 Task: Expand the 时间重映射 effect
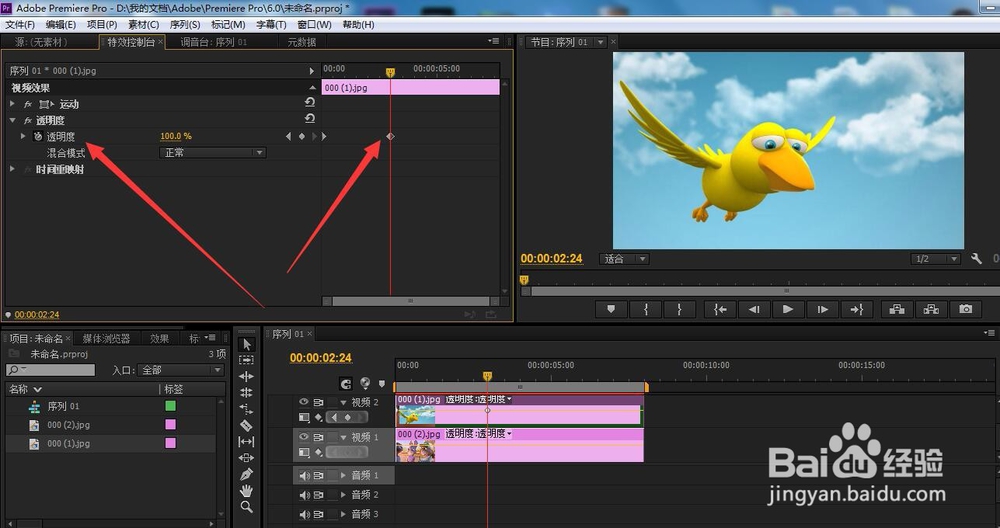pos(12,169)
